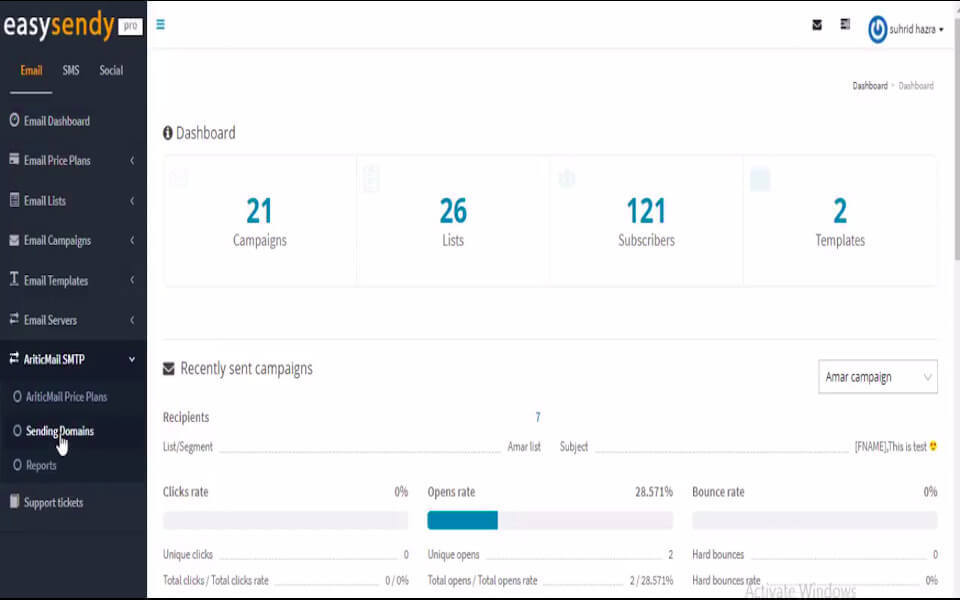The width and height of the screenshot is (960, 600).
Task: Open the 21 Campaigns card
Action: (260, 221)
